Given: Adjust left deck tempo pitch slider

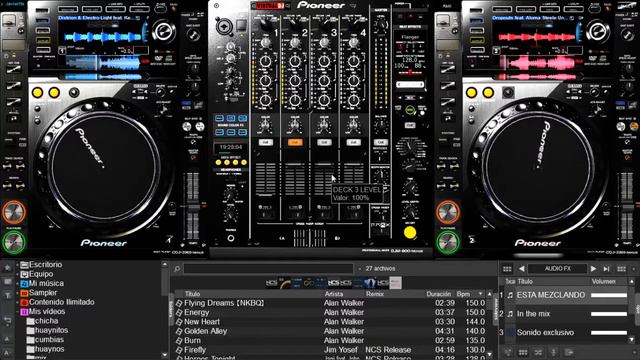Looking at the screenshot, I should [192, 207].
